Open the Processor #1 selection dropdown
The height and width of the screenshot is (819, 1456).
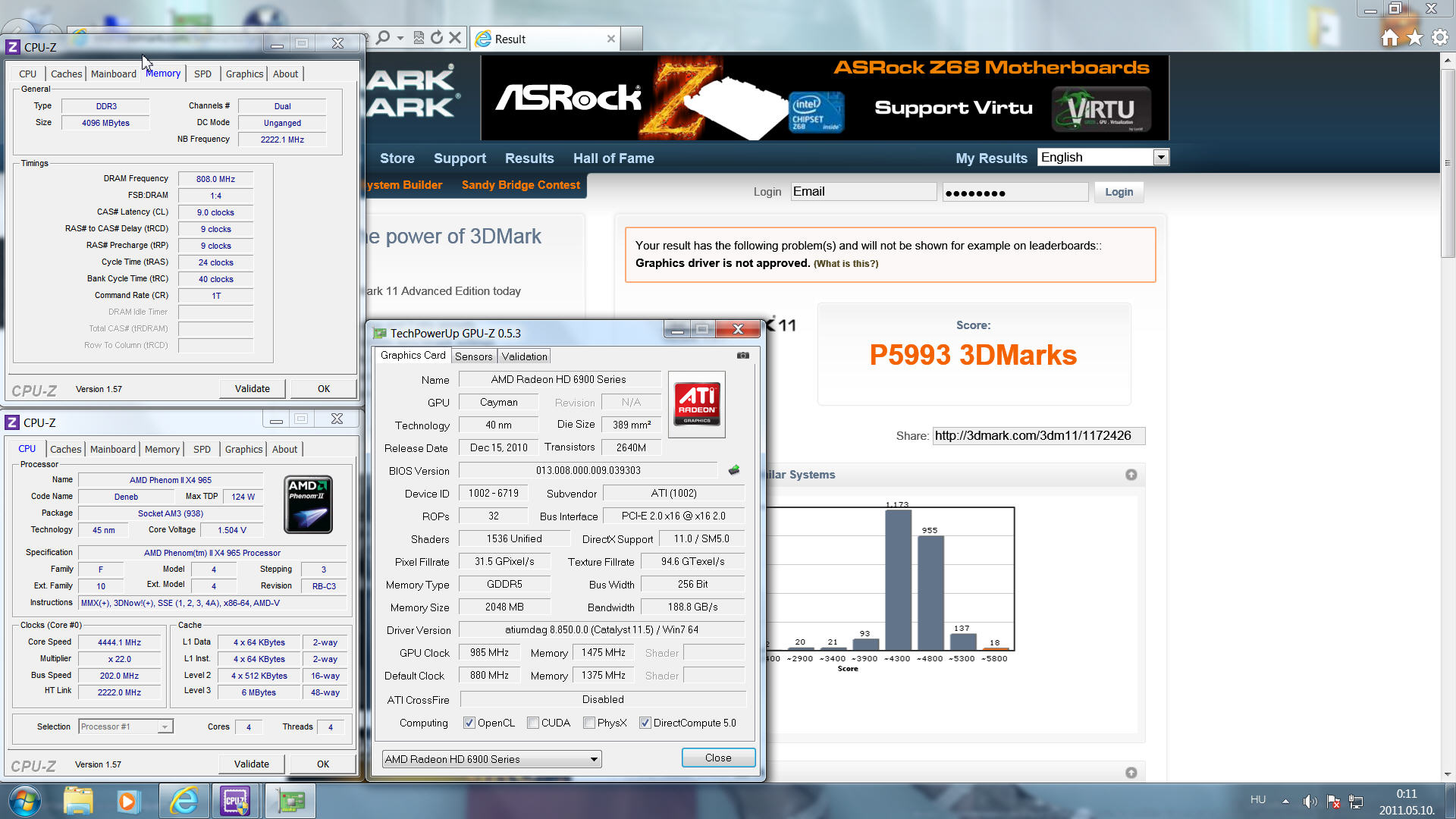[x=164, y=726]
